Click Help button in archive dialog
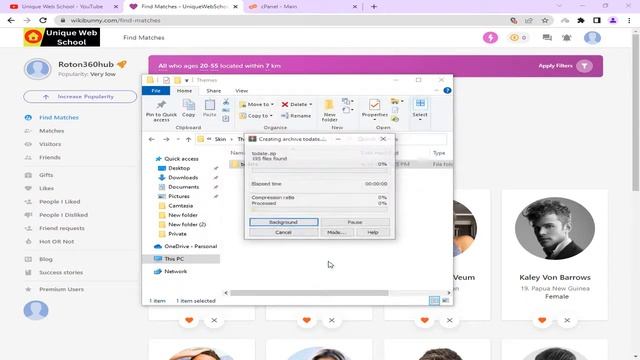 pyautogui.click(x=373, y=232)
